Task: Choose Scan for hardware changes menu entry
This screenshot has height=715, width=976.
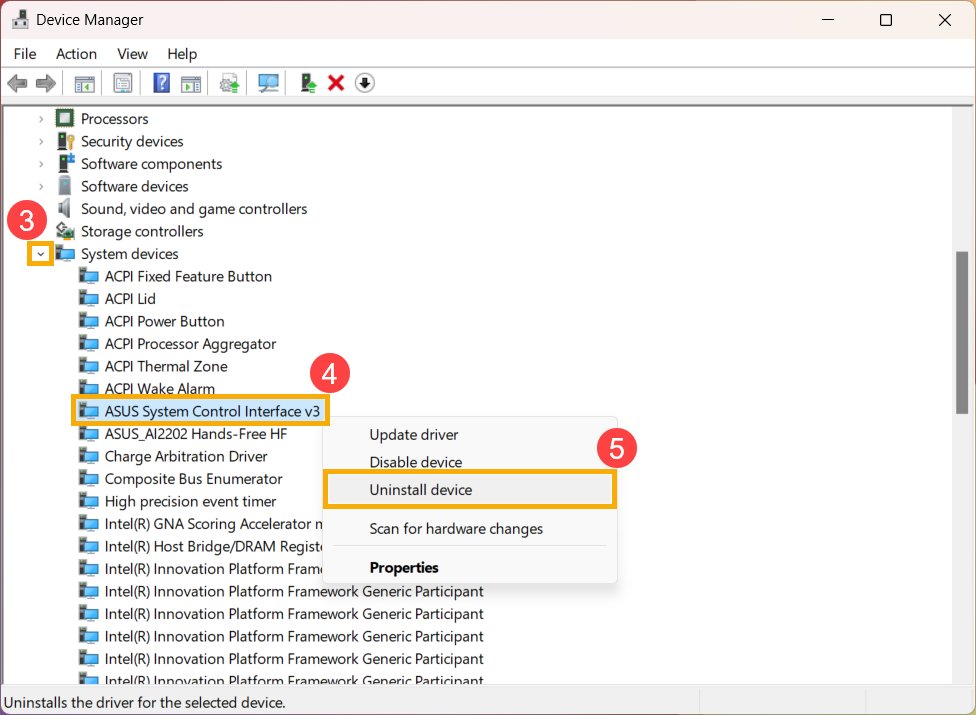Action: coord(470,528)
